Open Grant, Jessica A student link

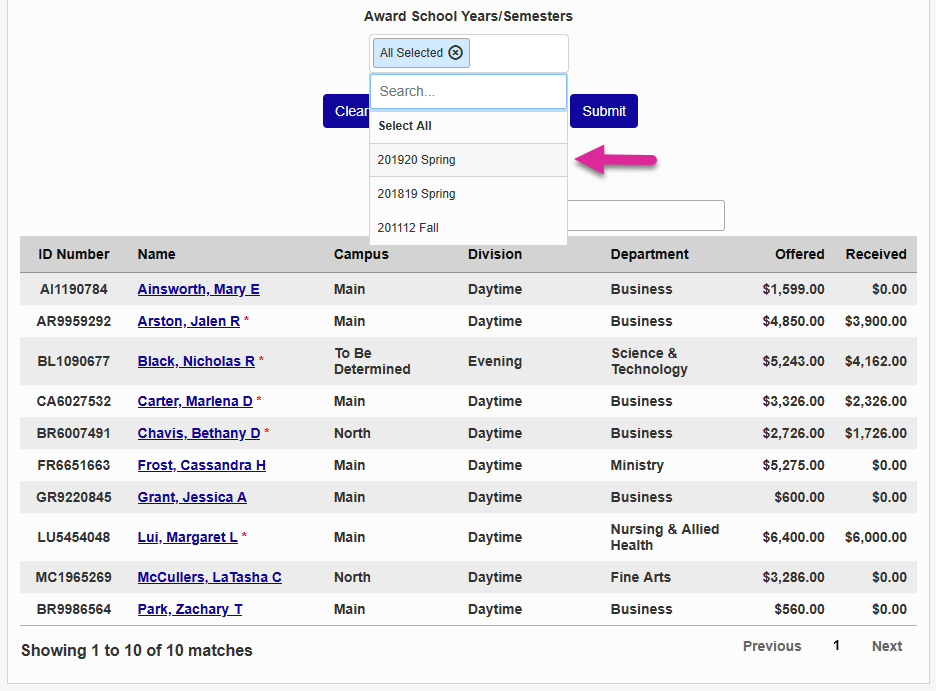(x=192, y=497)
